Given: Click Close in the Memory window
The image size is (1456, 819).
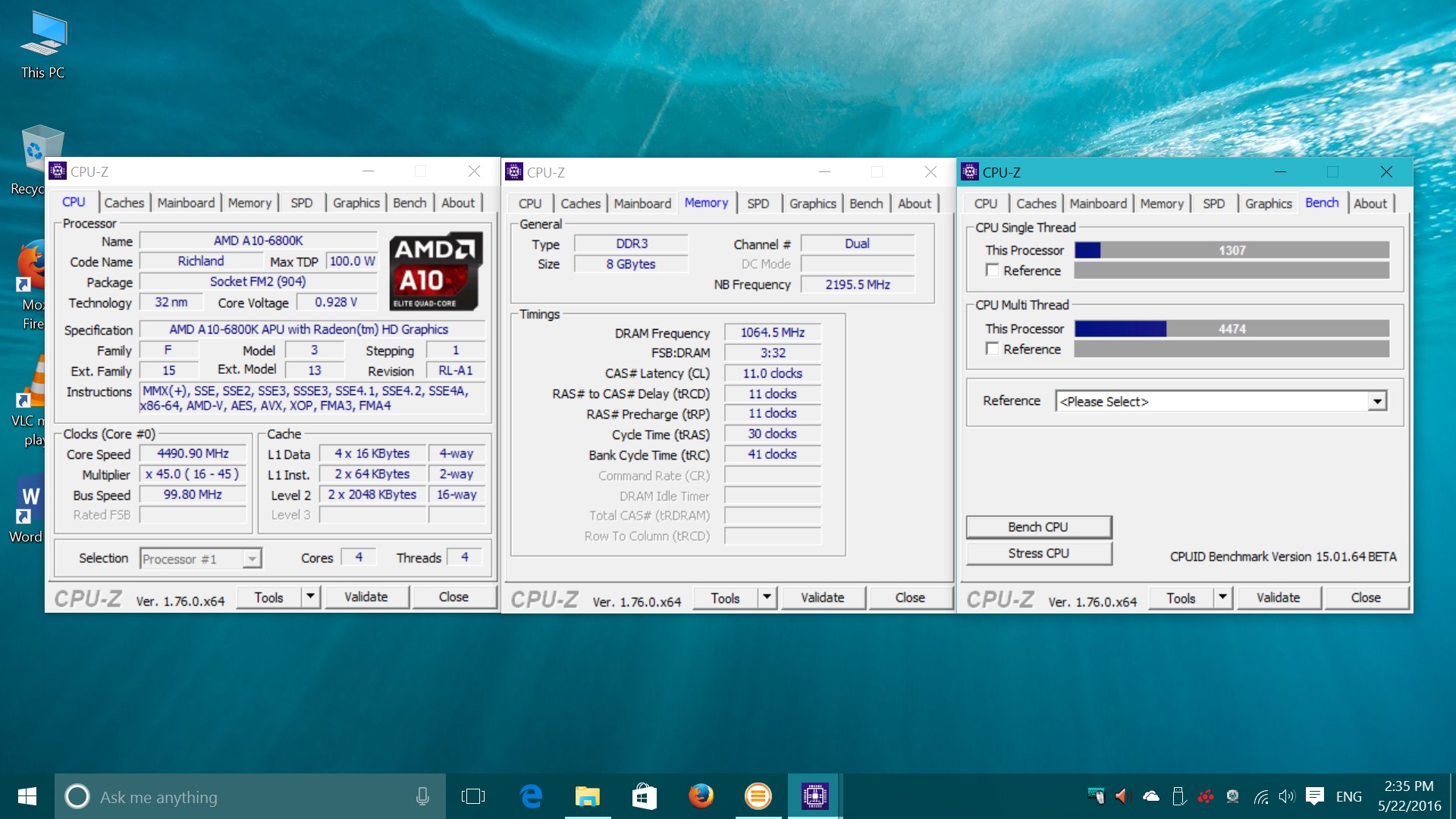Looking at the screenshot, I should tap(910, 598).
